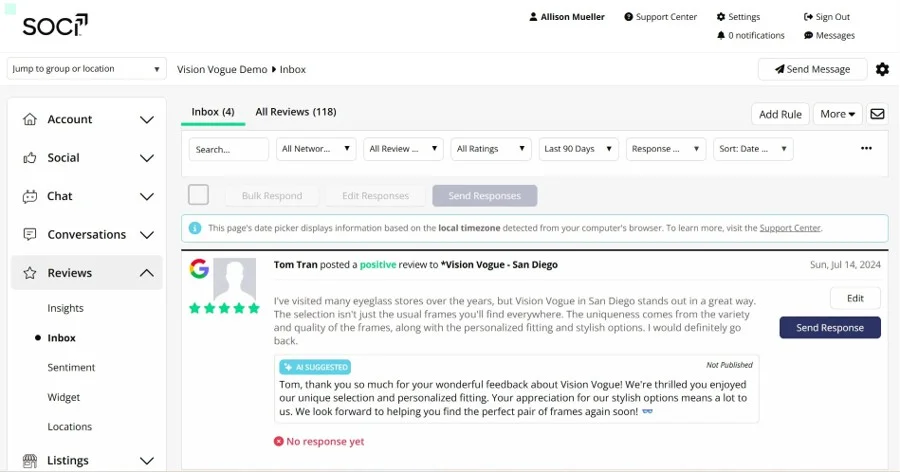Viewport: 900px width, 472px height.
Task: Click inside the review Search field
Action: (228, 149)
